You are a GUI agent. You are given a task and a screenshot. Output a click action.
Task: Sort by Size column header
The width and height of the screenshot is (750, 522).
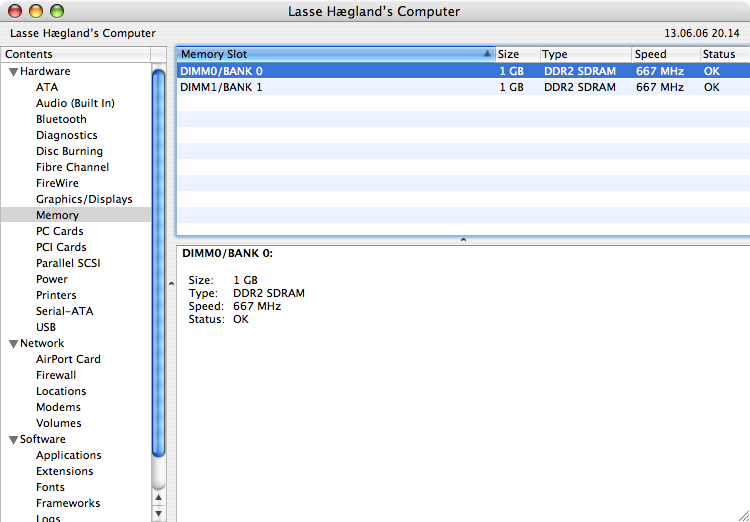click(x=518, y=54)
